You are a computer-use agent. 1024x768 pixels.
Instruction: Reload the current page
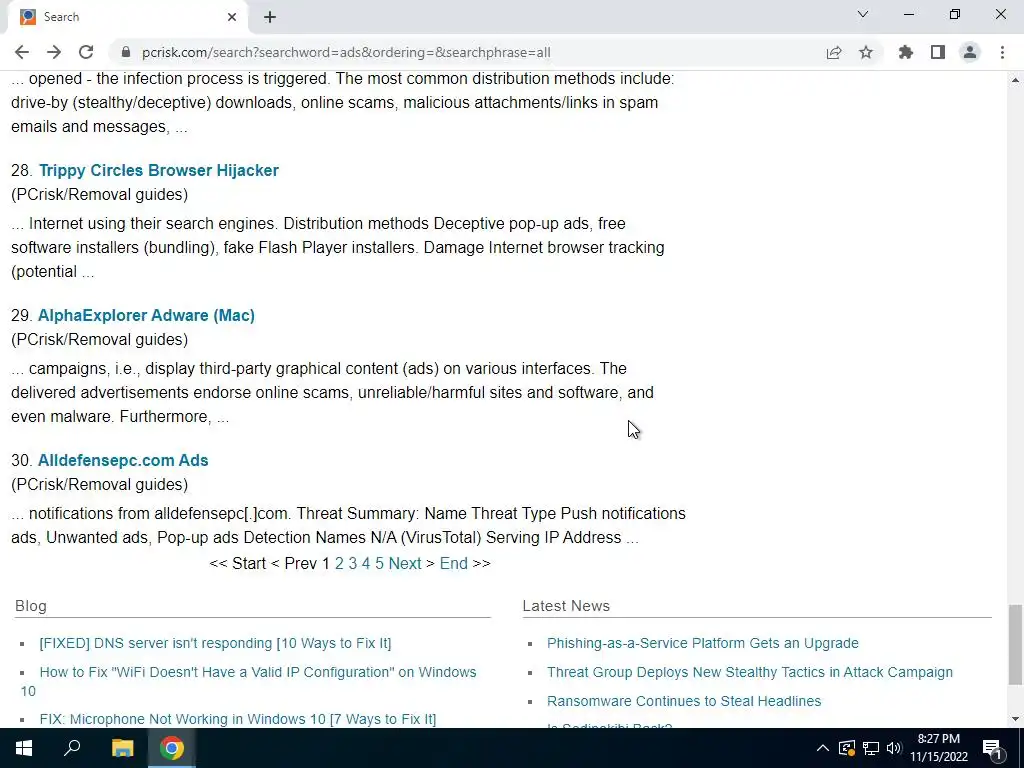click(86, 52)
